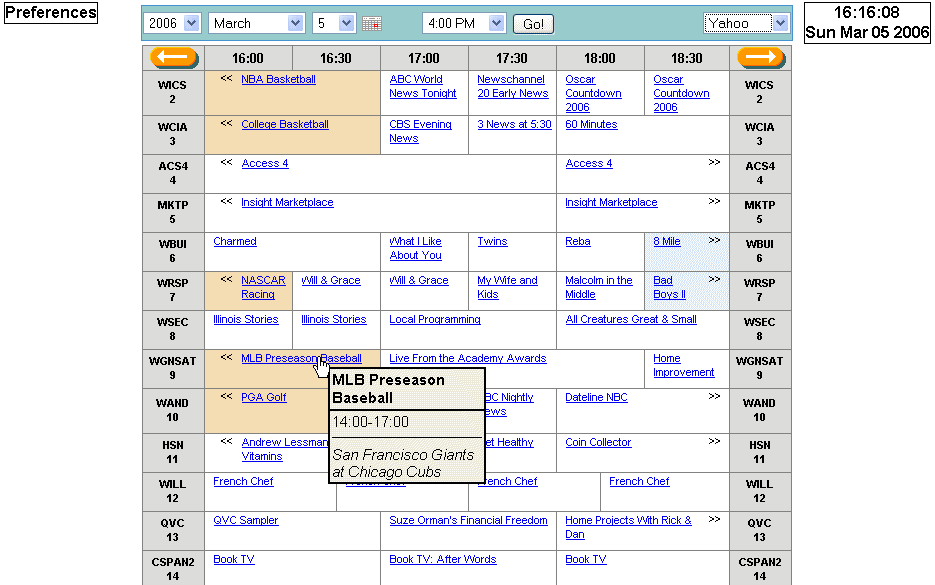Open ABC World News Tonight link

(x=423, y=86)
